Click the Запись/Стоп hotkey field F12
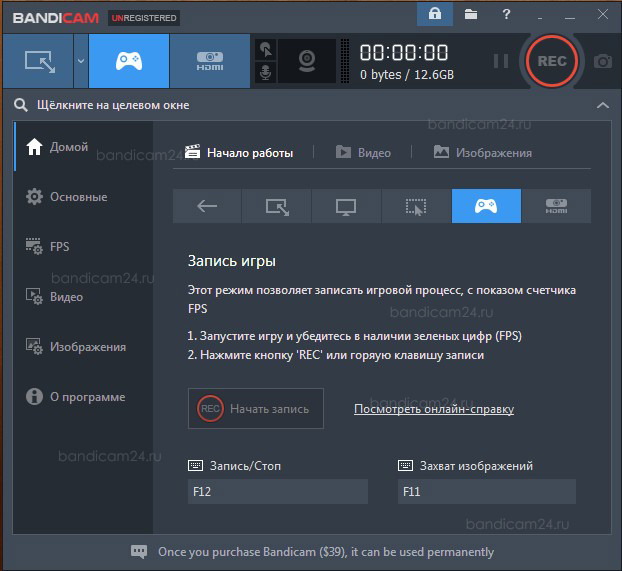Image resolution: width=622 pixels, height=571 pixels. coord(278,492)
